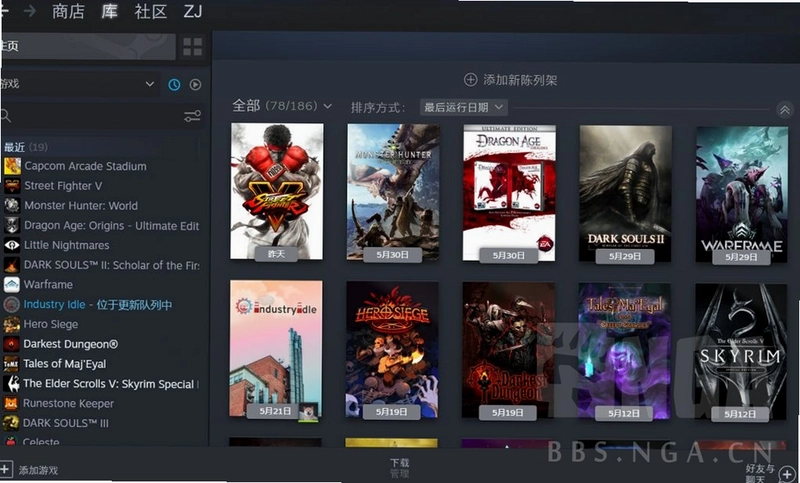The width and height of the screenshot is (800, 483).
Task: Open Street Fighter V cover thumbnail
Action: click(x=277, y=191)
